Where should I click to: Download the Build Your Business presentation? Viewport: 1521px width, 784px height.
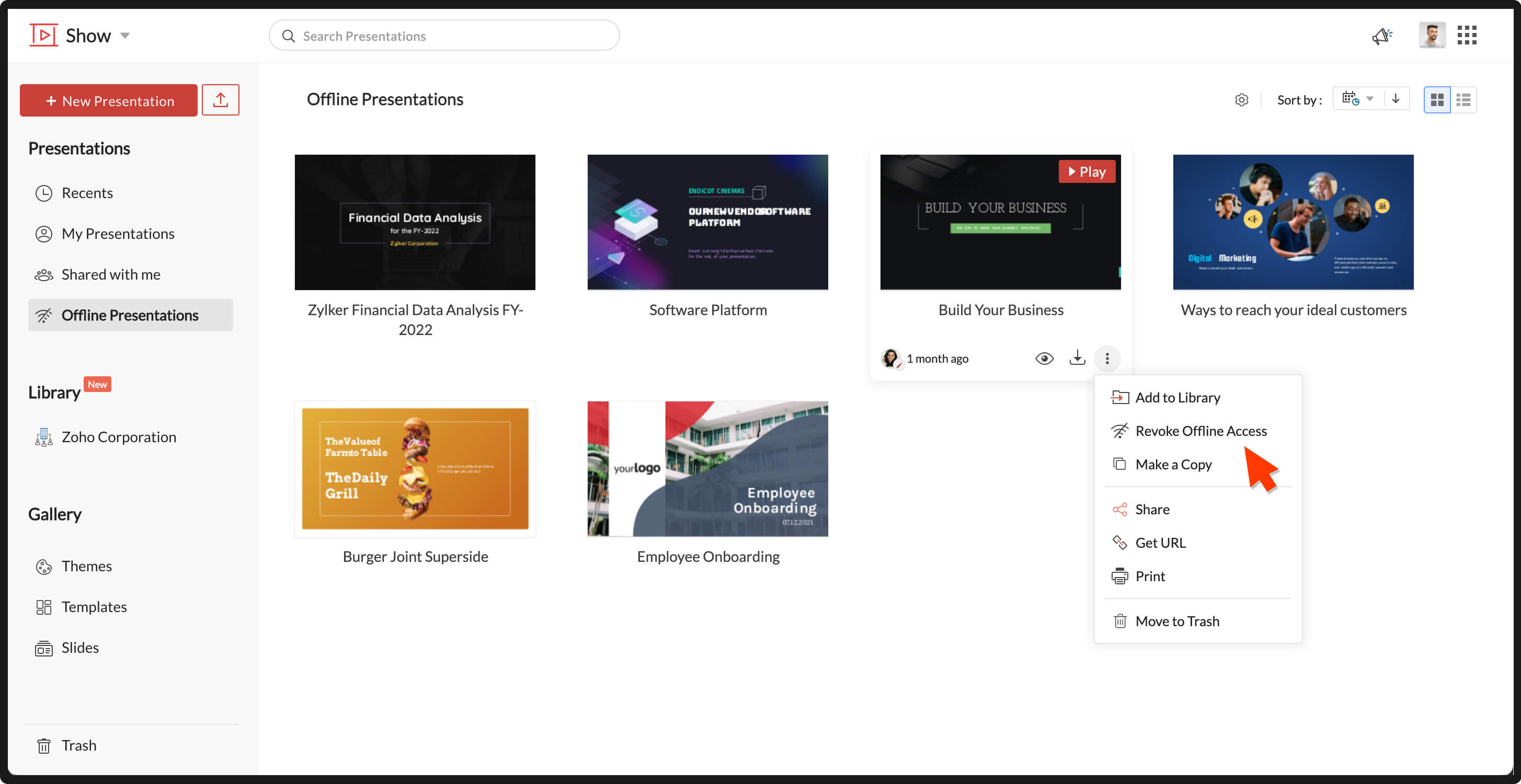[x=1077, y=358]
